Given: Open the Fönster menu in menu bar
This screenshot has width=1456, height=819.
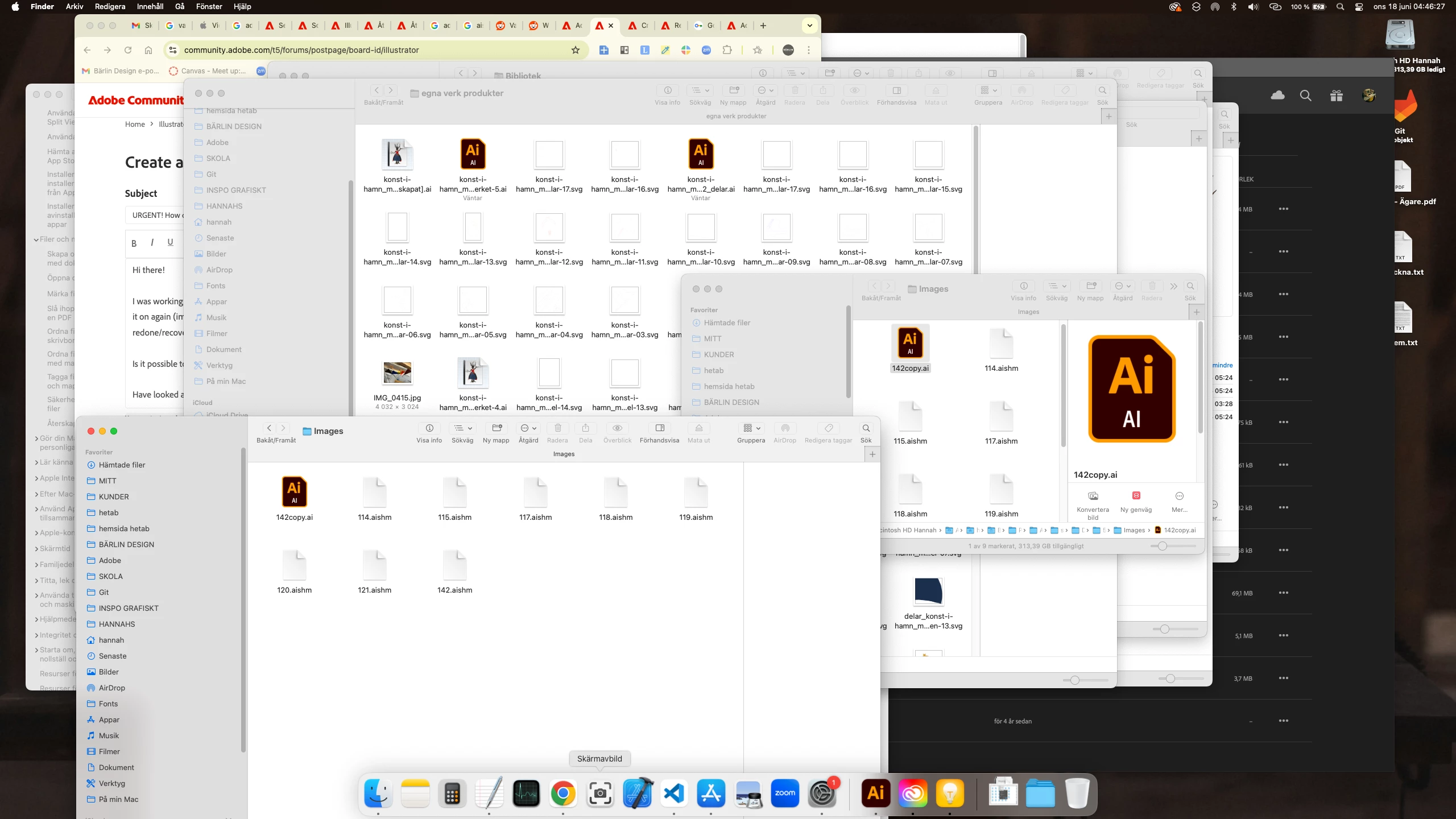Looking at the screenshot, I should point(209,7).
